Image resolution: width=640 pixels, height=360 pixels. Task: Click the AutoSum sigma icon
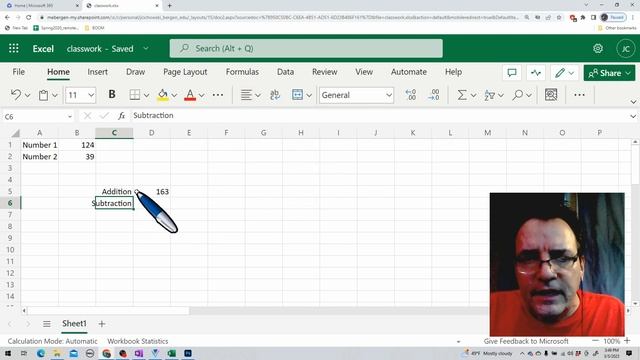(462, 95)
